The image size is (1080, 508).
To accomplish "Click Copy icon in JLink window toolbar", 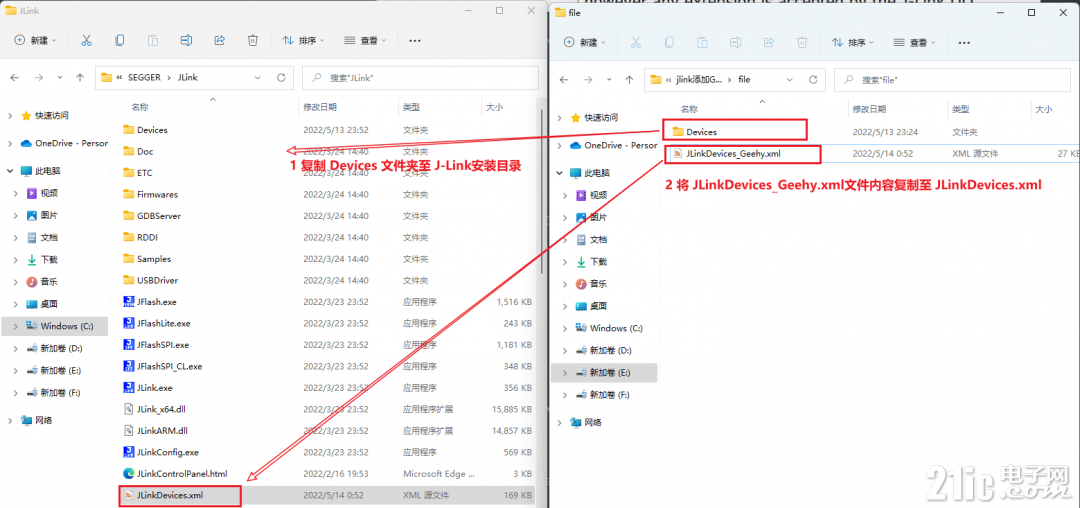I will point(120,41).
